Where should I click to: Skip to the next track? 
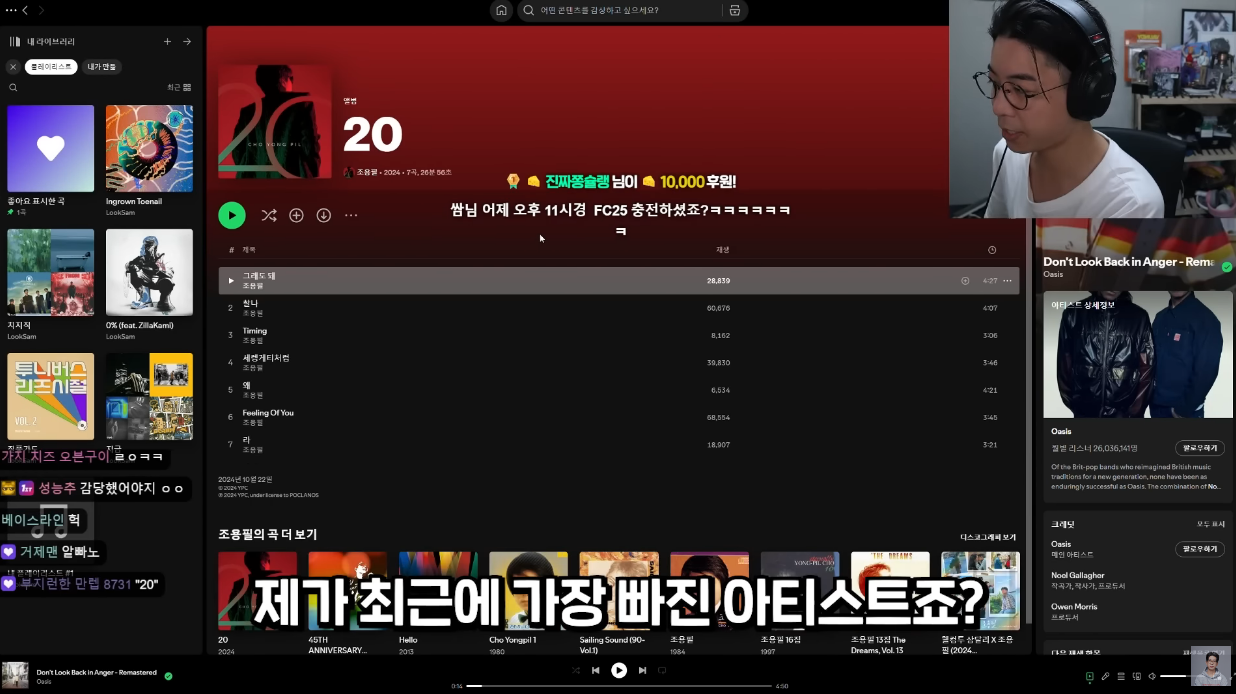click(x=642, y=670)
